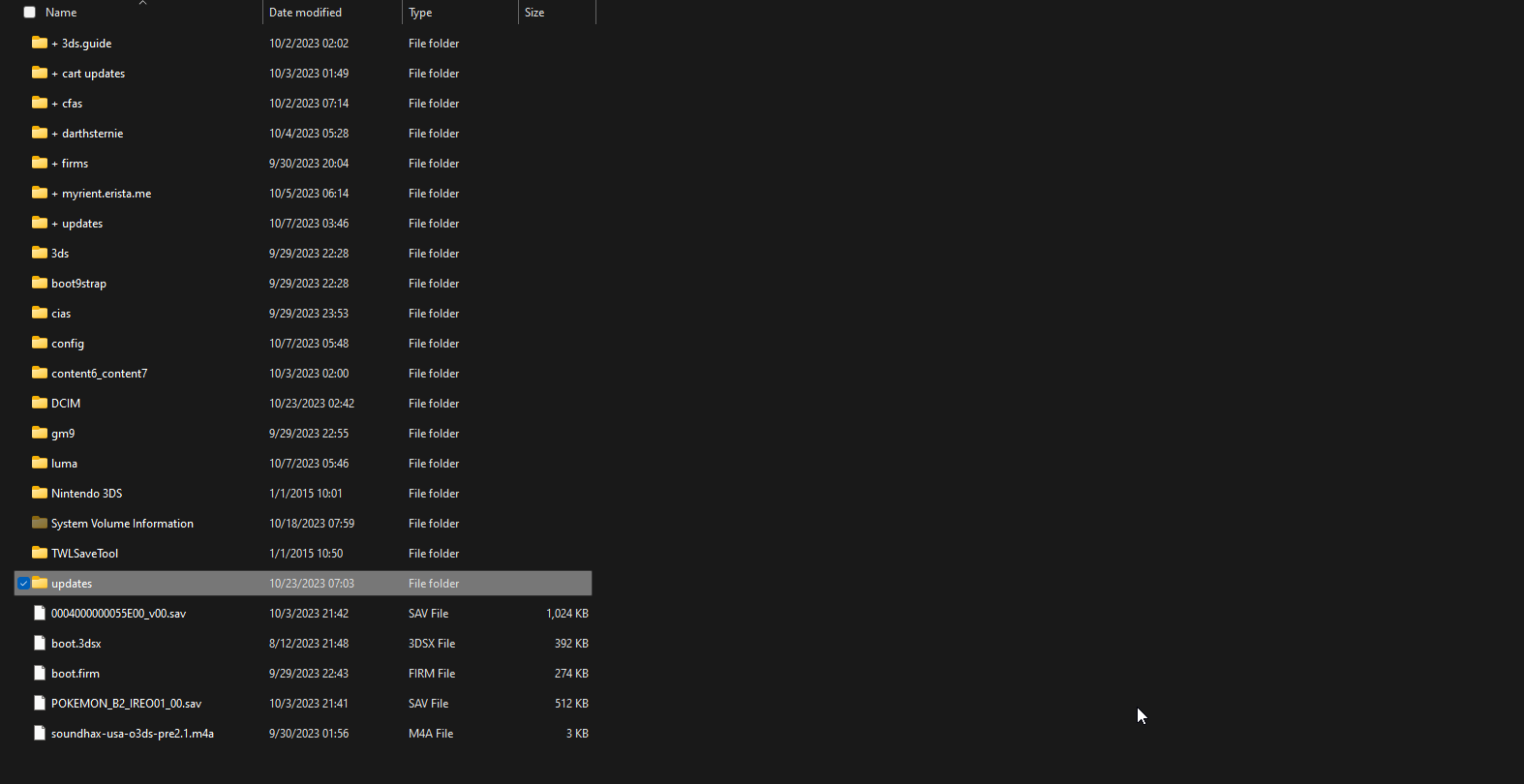Select the '+ darthsternie' folder name
The height and width of the screenshot is (784, 1524).
(x=87, y=134)
